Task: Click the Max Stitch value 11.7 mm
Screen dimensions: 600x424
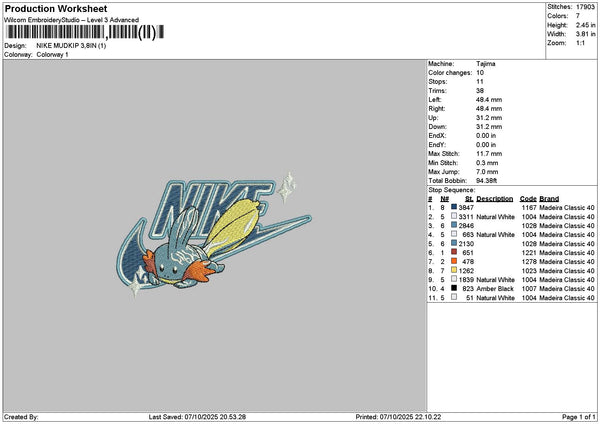Action: (x=489, y=153)
